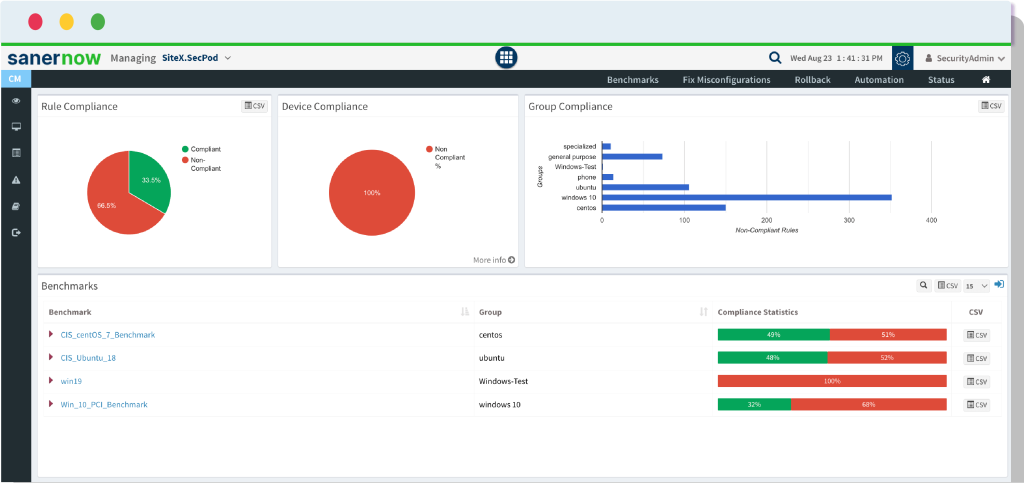Image resolution: width=1024 pixels, height=483 pixels.
Task: Download CSV for ubuntu row
Action: (977, 358)
